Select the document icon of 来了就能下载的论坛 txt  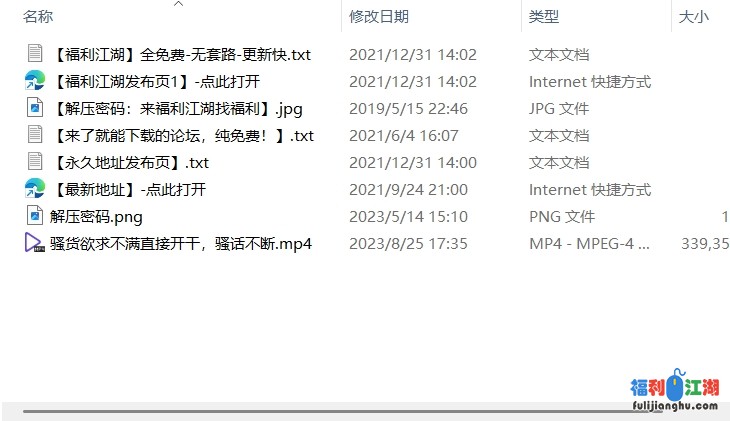(35, 135)
